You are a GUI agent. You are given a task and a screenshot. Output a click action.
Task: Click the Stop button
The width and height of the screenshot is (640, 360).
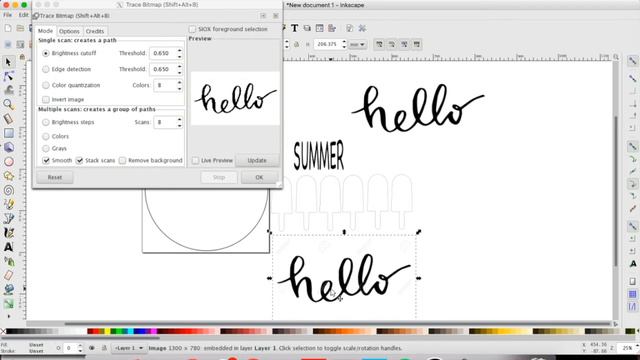(219, 178)
